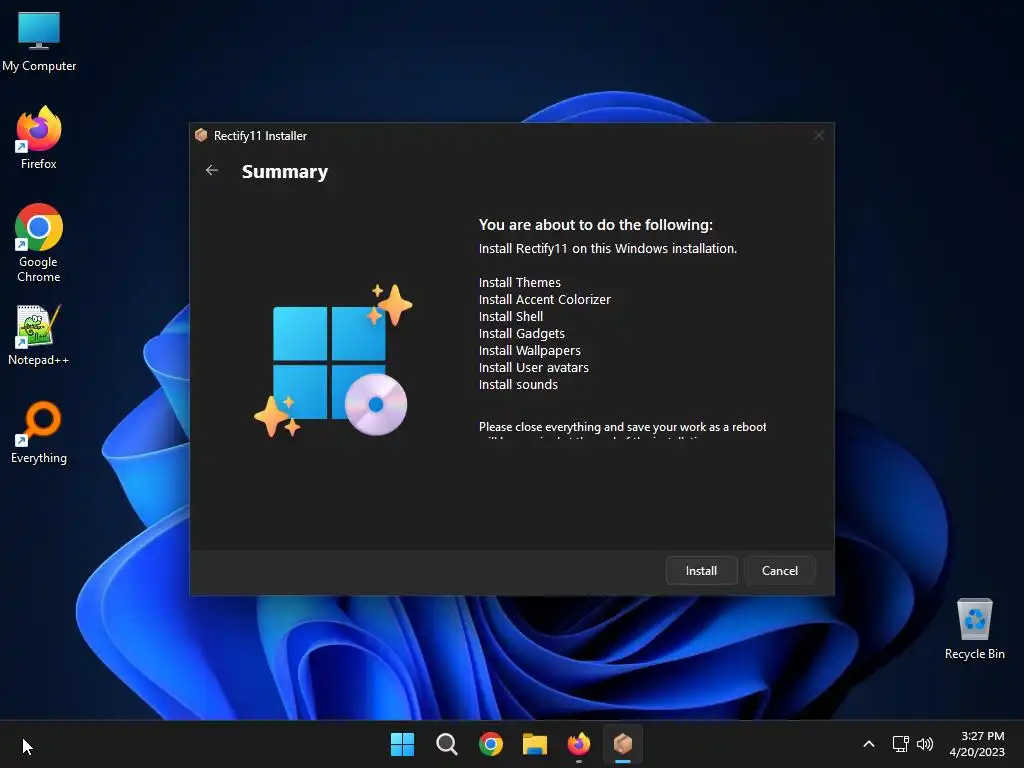Close the Rectify11 Installer window
1024x768 pixels.
(x=818, y=135)
